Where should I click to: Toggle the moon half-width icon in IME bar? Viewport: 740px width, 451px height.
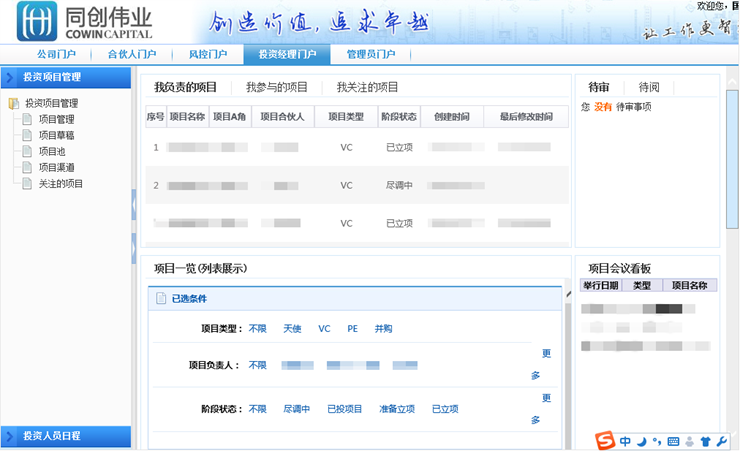point(641,441)
